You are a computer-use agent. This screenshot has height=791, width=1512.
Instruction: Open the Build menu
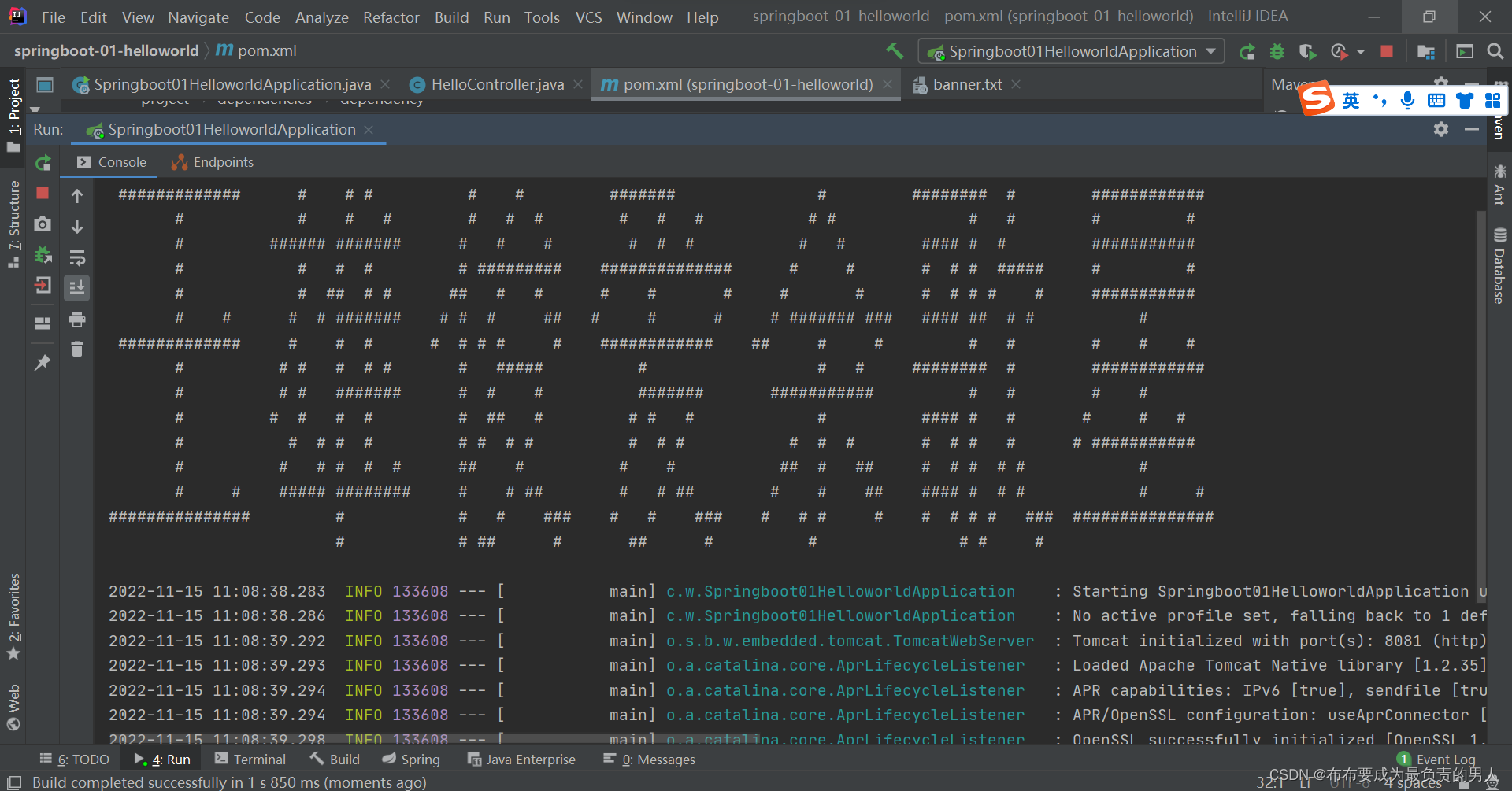(451, 17)
